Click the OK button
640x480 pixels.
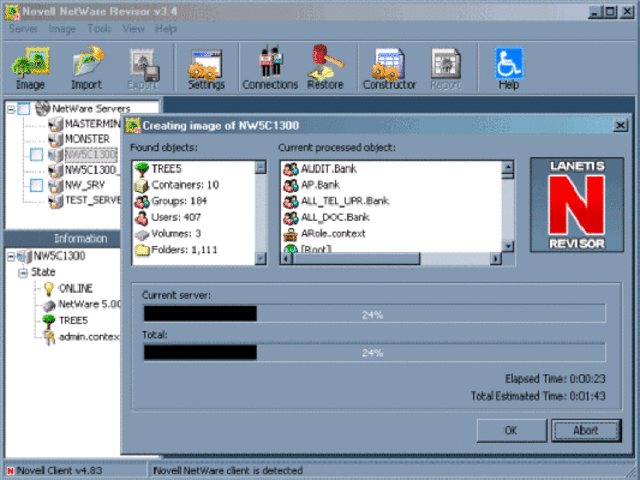pos(511,430)
